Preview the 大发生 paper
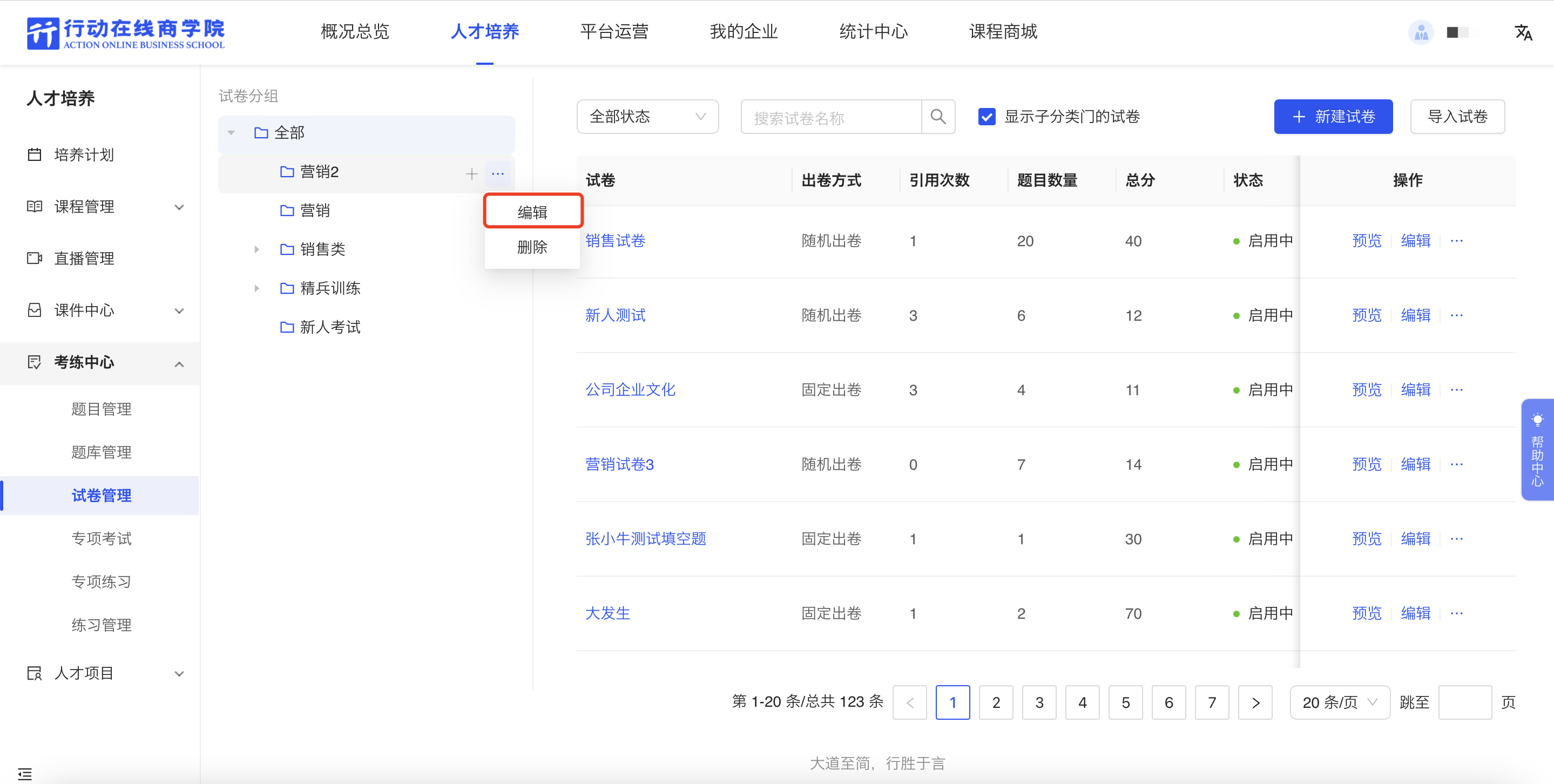Screen dimensions: 1554x784 tap(1367, 613)
